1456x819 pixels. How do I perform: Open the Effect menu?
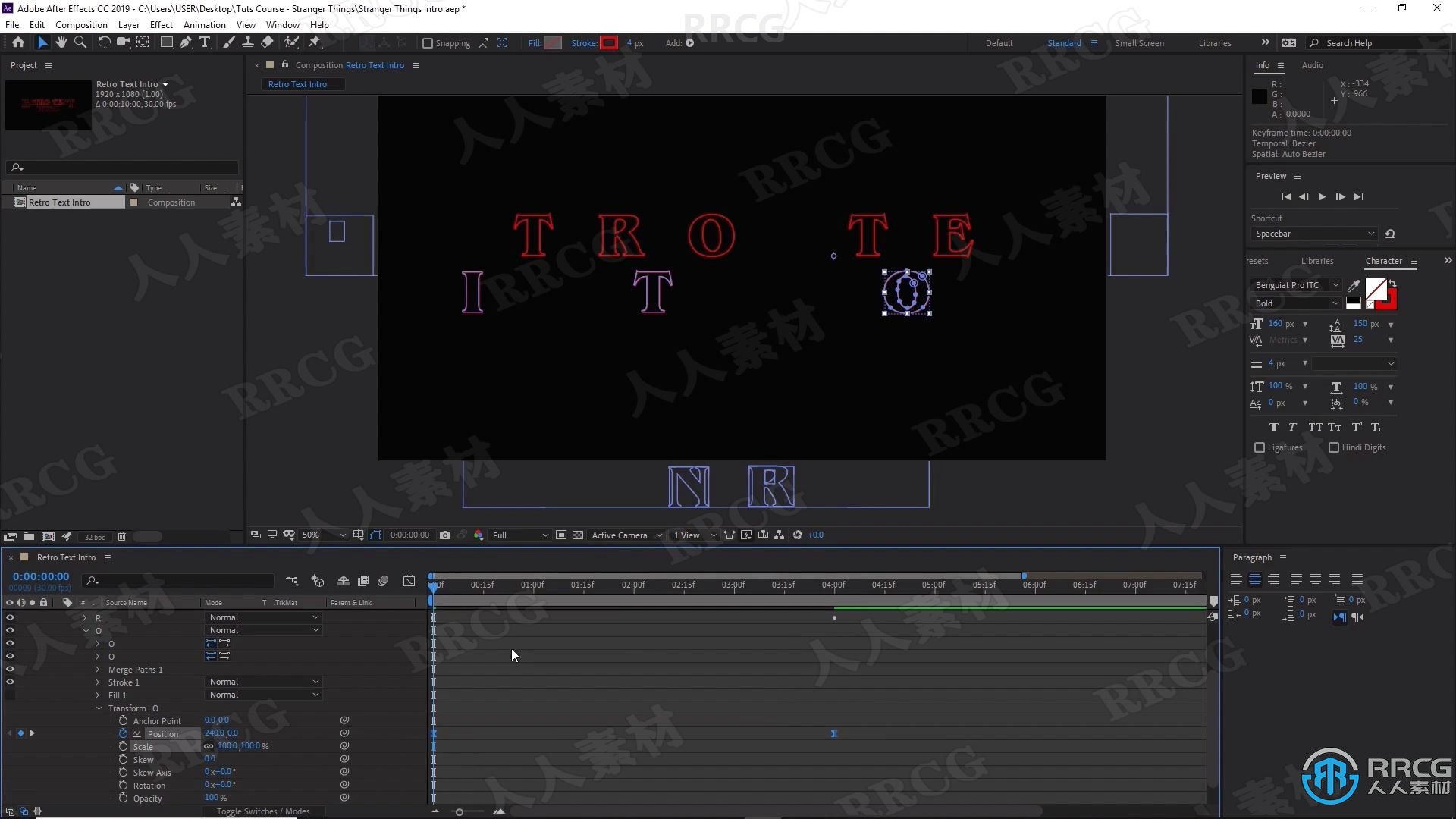[x=161, y=24]
